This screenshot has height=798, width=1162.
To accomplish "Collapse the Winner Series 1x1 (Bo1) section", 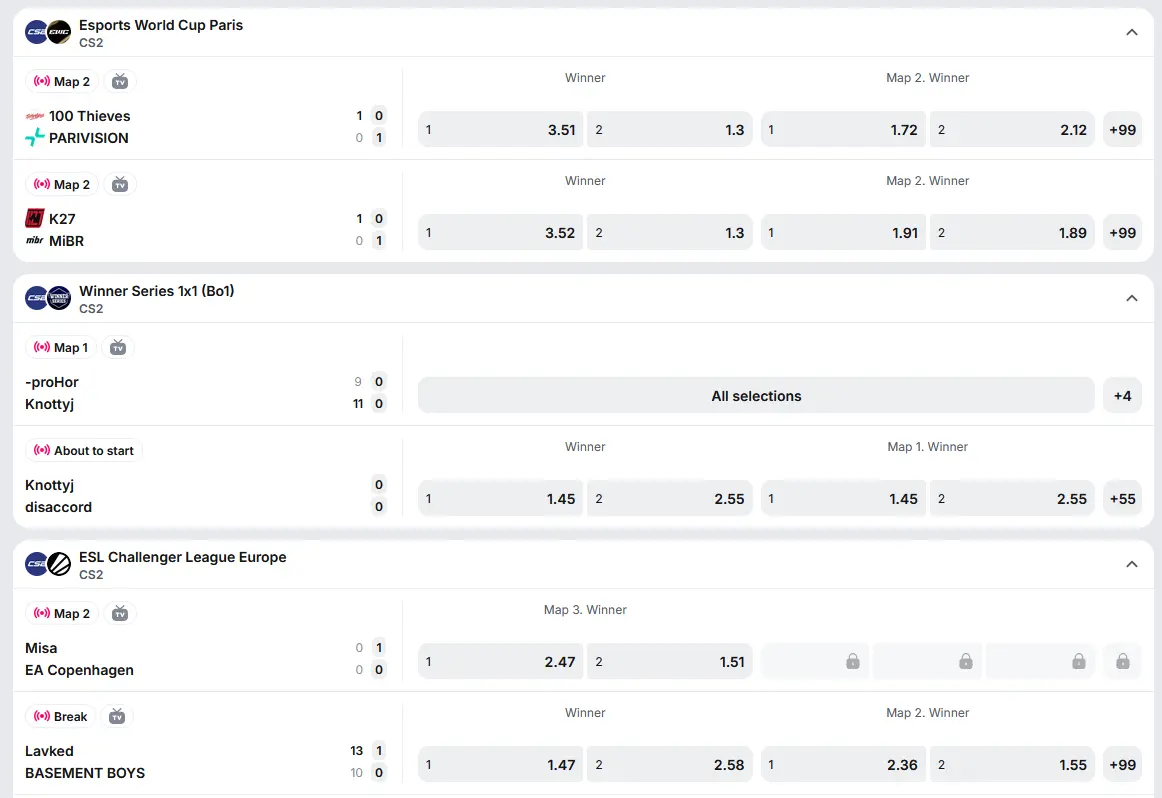I will [x=1132, y=298].
